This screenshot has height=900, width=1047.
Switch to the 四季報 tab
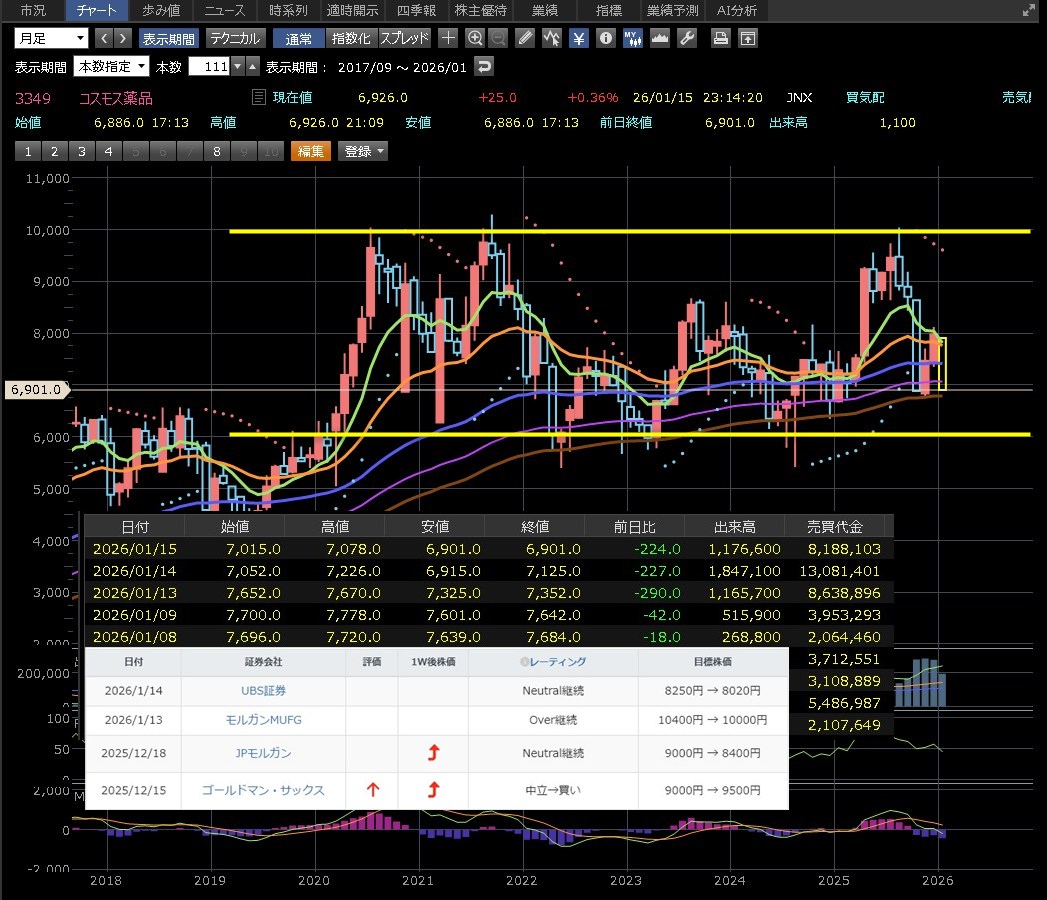(x=416, y=11)
